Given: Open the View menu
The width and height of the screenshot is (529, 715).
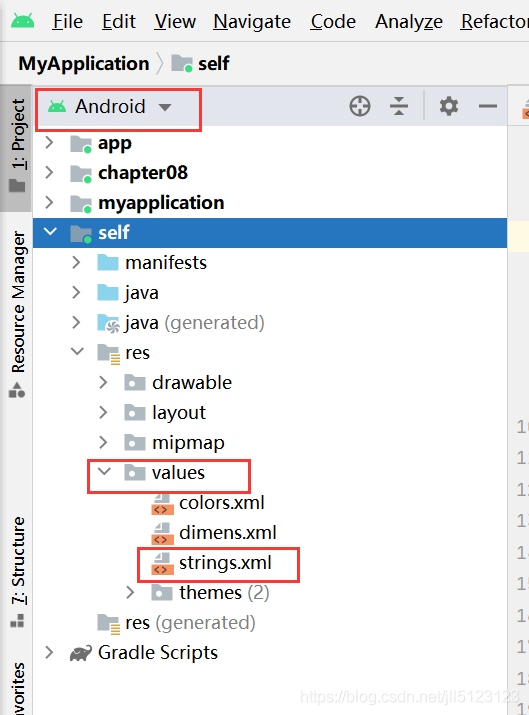Looking at the screenshot, I should tap(175, 21).
